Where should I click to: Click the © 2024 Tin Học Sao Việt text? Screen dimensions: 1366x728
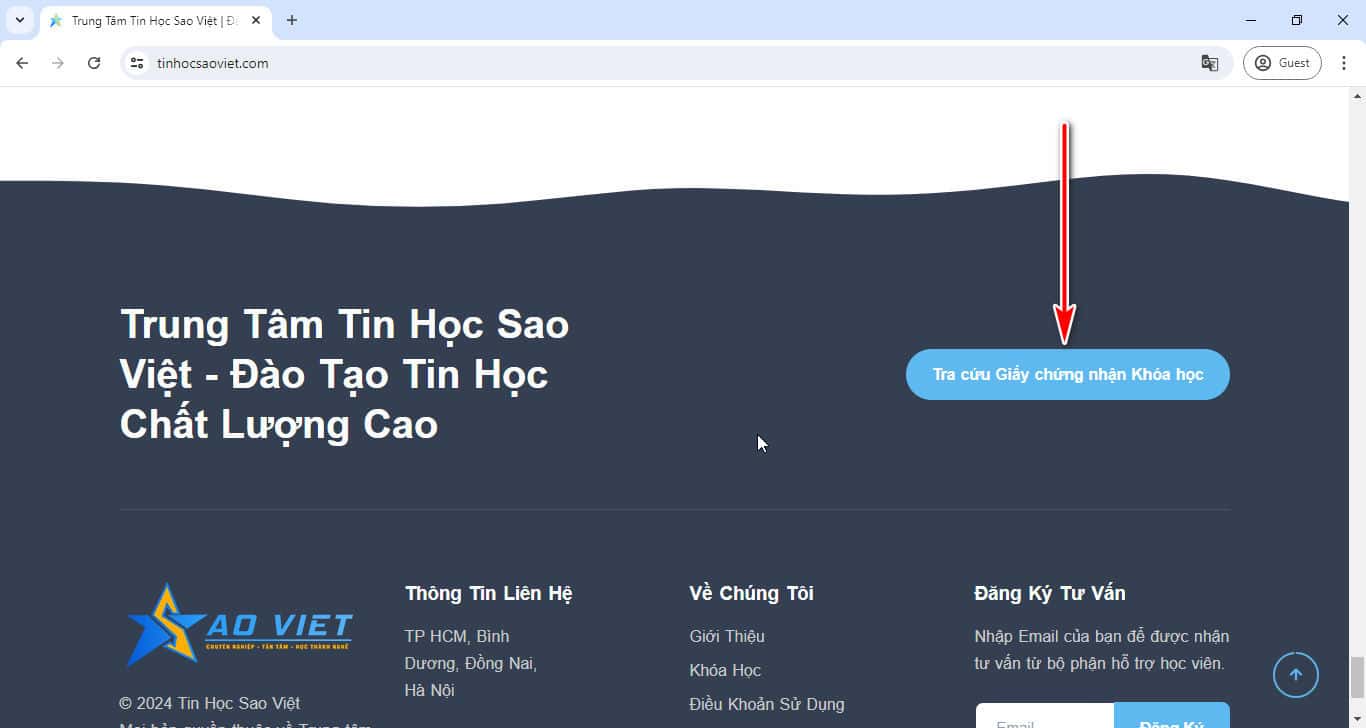coord(209,703)
